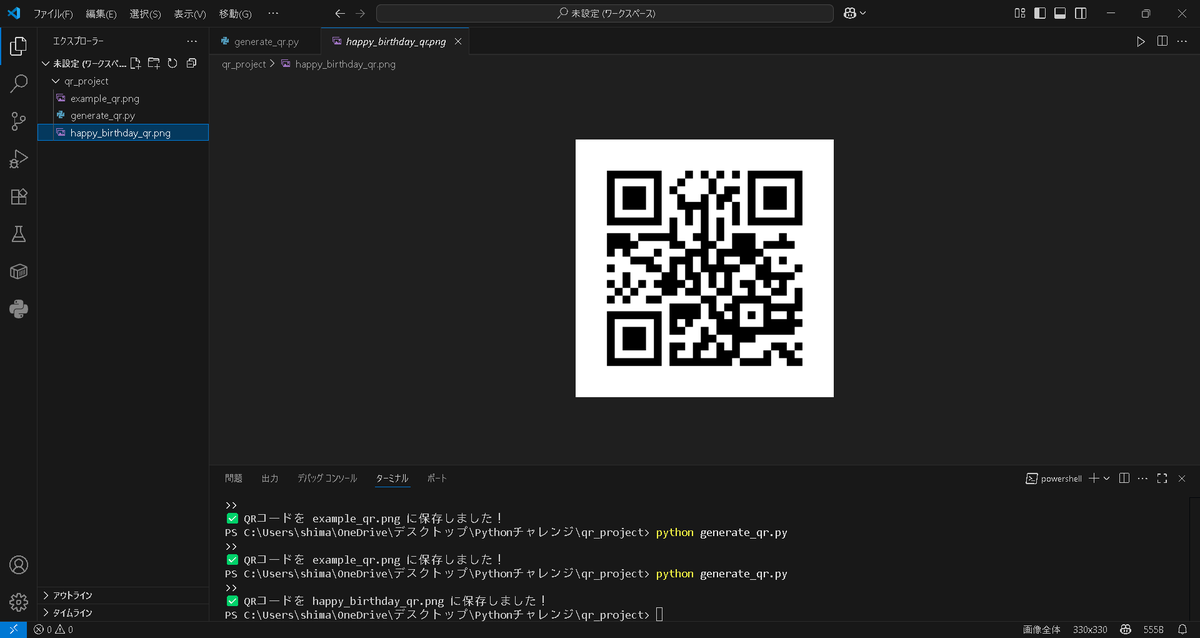1200x638 pixels.
Task: Create a new terminal with plus button
Action: click(x=1094, y=479)
